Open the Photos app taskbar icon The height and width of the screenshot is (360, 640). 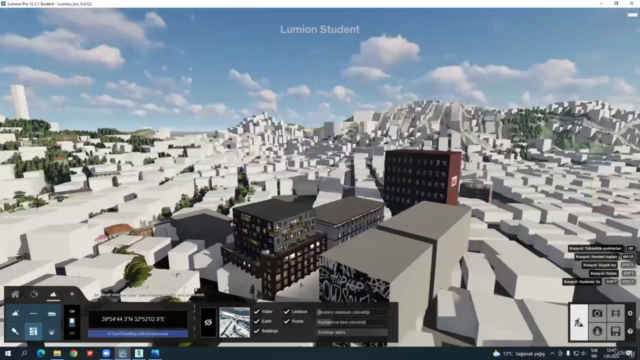click(155, 353)
